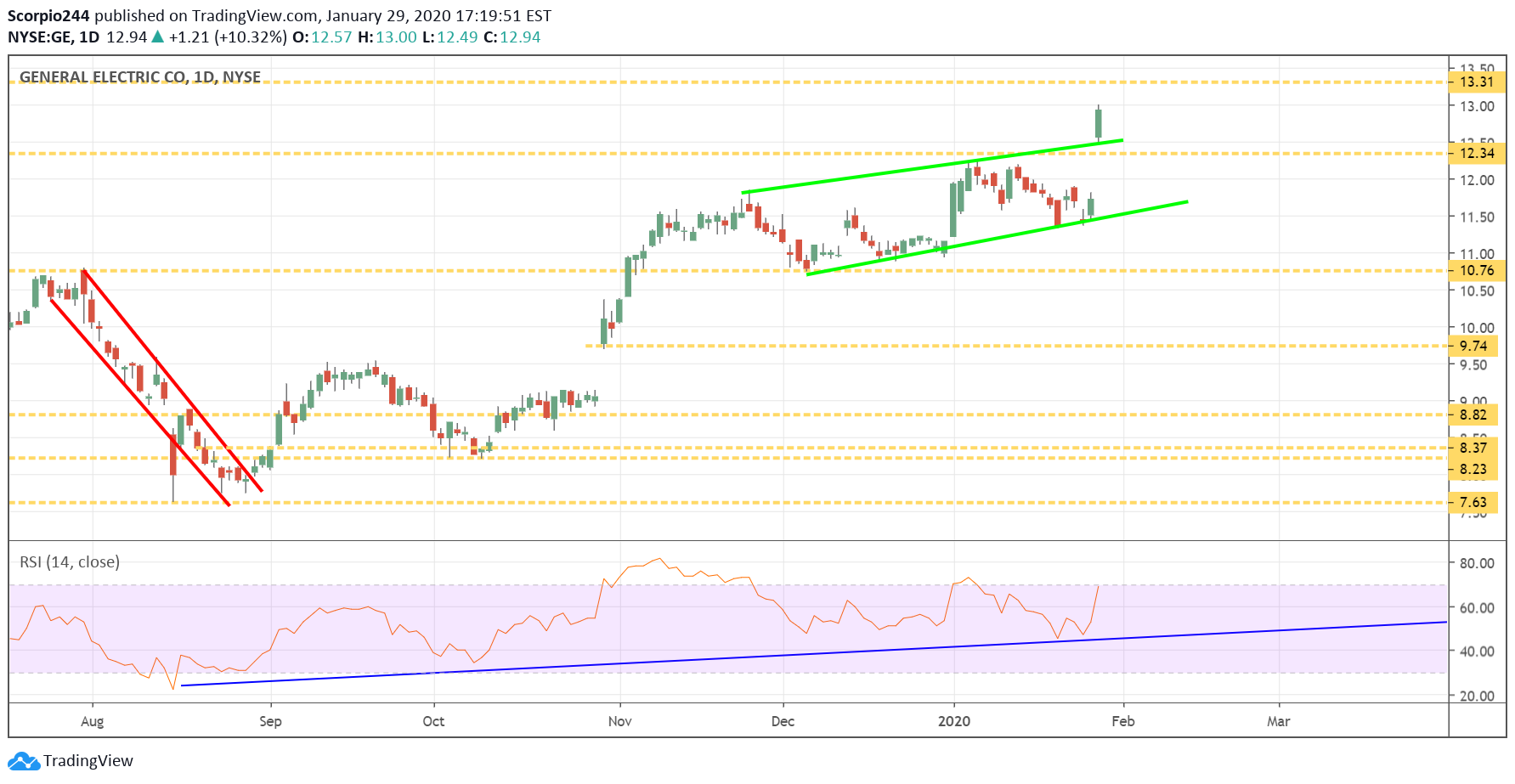Click the 11.50 price scale value
Viewport: 1515px width, 784px height.
1477,217
